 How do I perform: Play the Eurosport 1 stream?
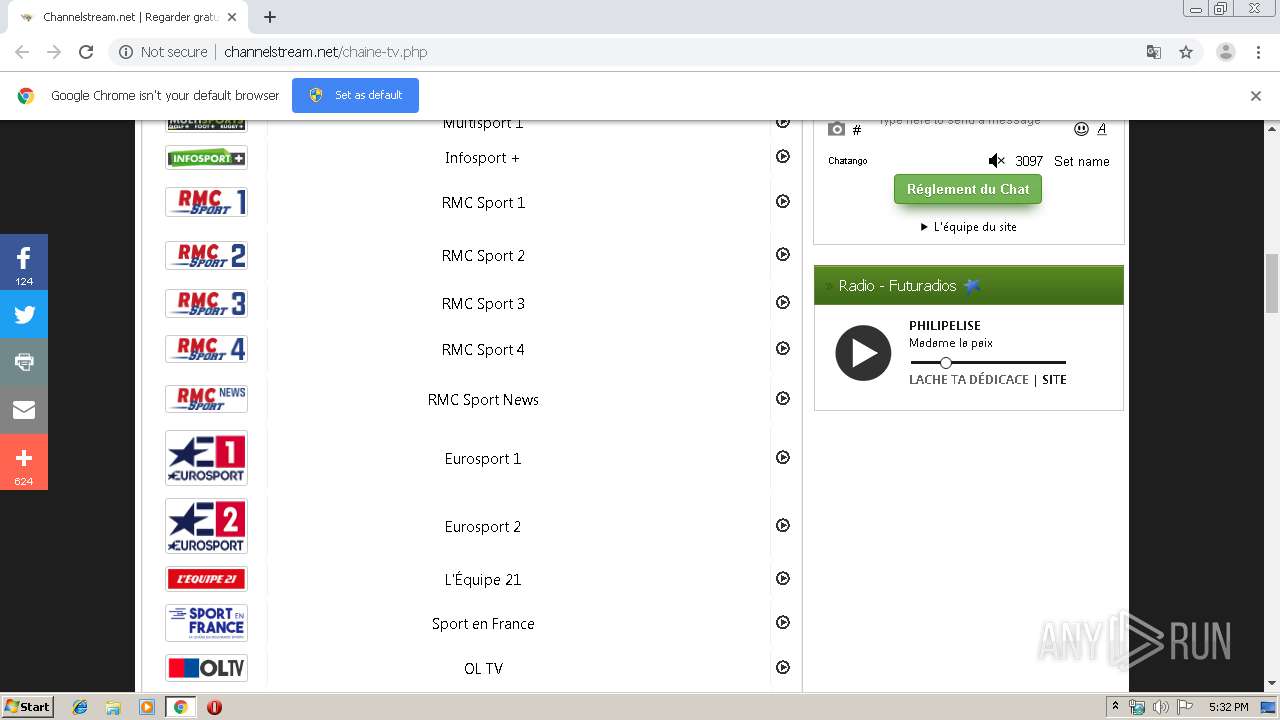pyautogui.click(x=783, y=458)
